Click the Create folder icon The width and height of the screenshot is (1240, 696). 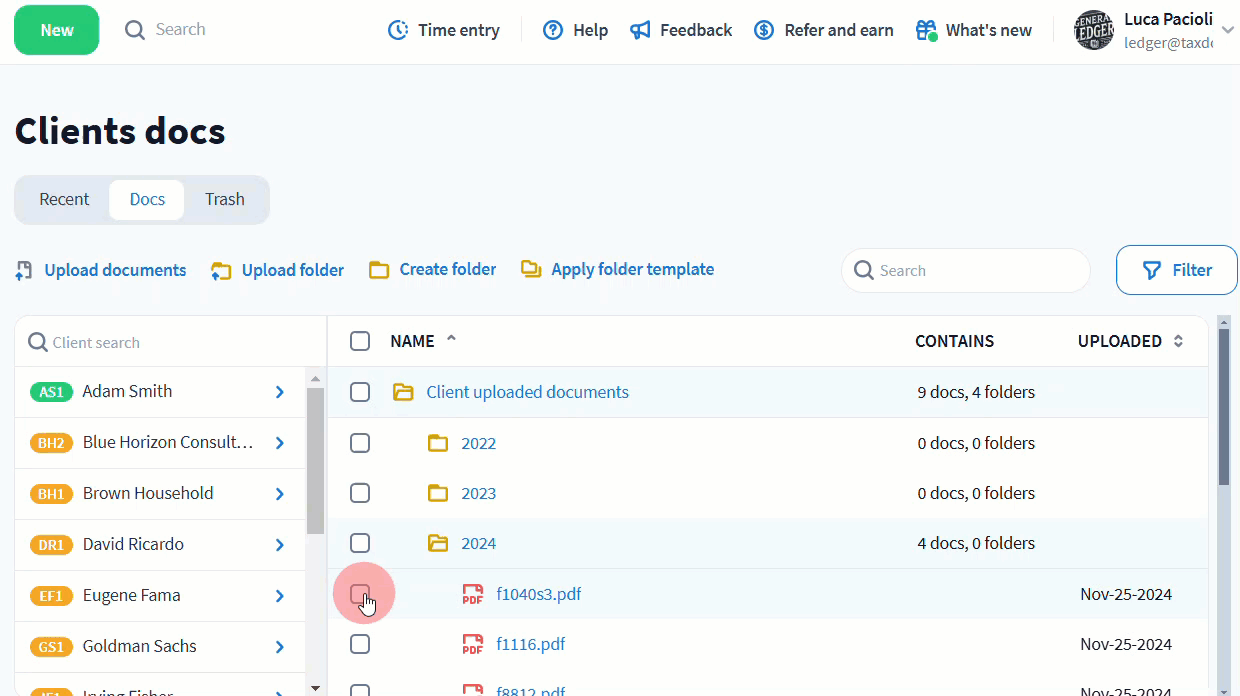click(379, 270)
